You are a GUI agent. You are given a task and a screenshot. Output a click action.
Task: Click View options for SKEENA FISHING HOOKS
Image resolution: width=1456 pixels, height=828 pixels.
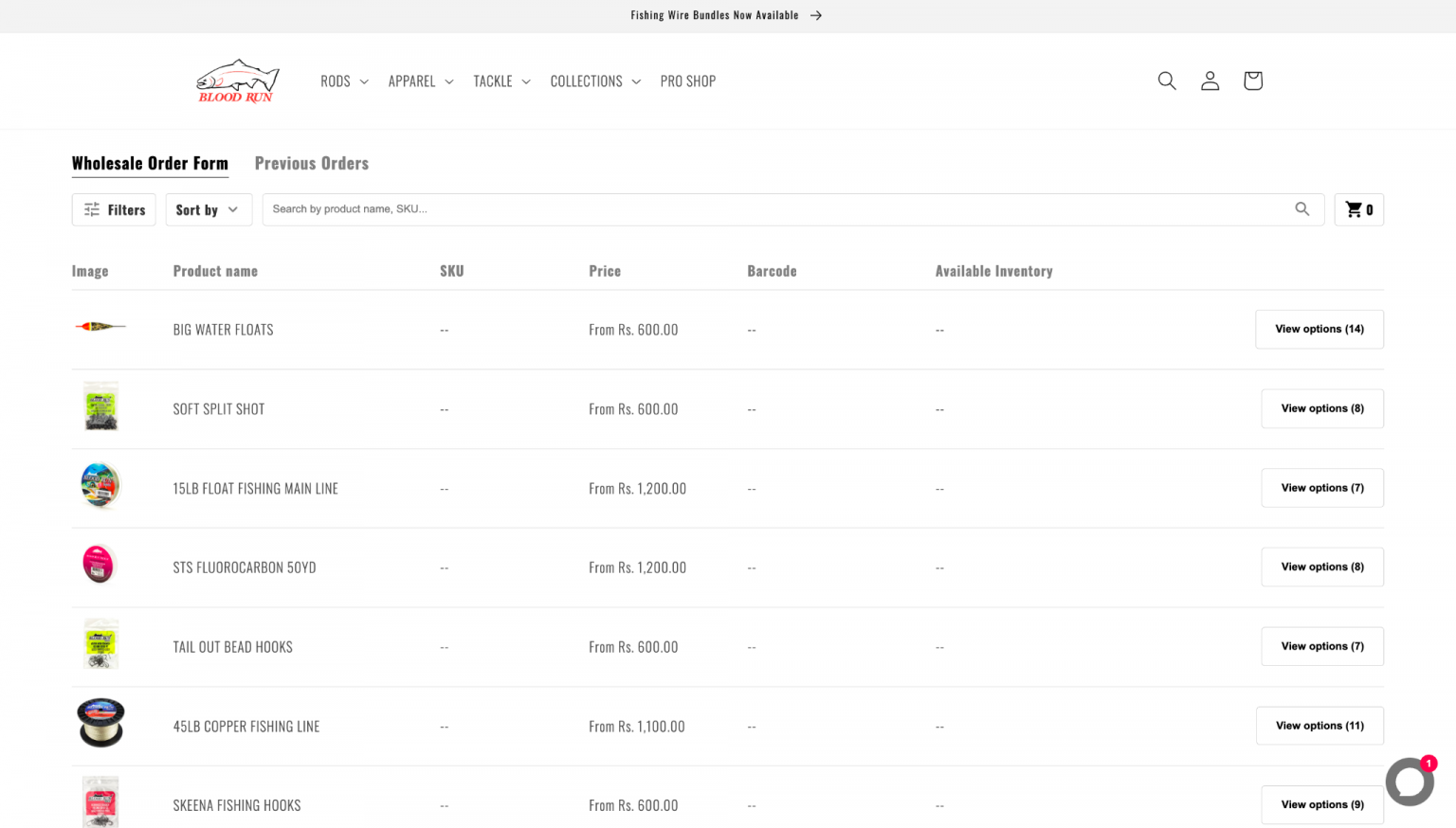1321,804
